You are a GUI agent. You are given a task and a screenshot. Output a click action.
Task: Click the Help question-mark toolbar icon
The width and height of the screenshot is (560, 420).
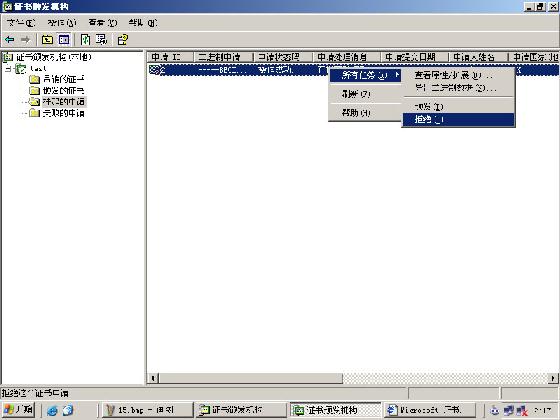pos(122,40)
